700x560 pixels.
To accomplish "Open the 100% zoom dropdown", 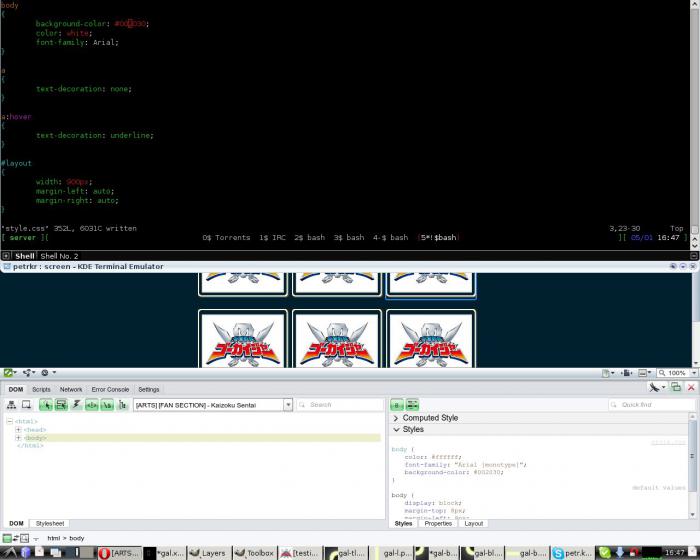I will pyautogui.click(x=694, y=373).
